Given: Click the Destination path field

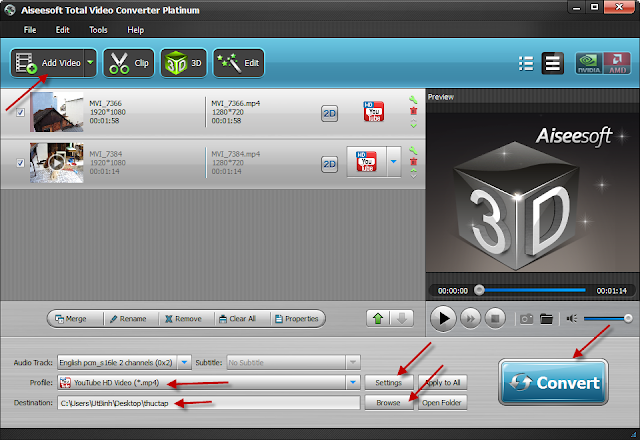Looking at the screenshot, I should pyautogui.click(x=209, y=403).
